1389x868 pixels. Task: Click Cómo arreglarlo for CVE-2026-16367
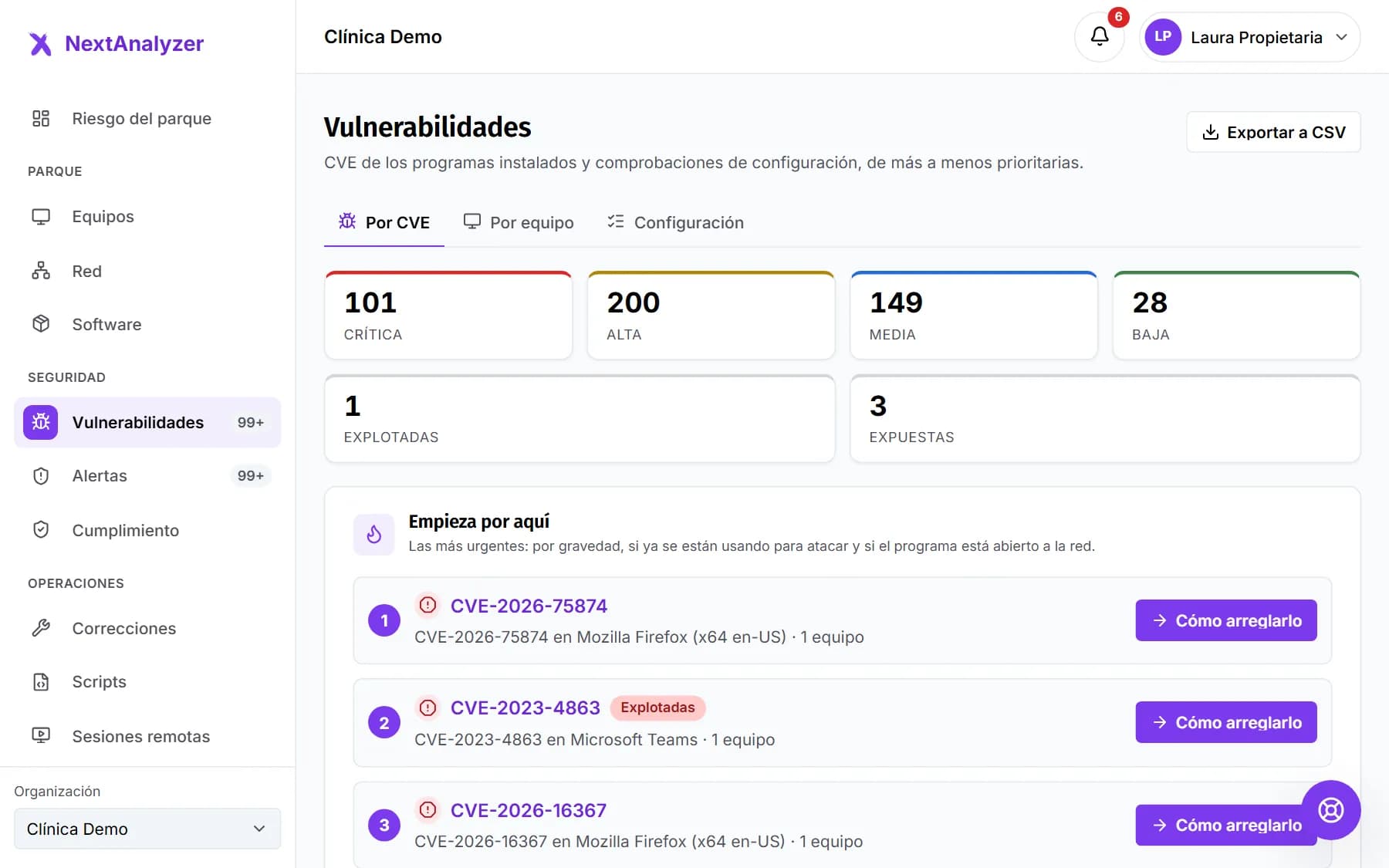pyautogui.click(x=1226, y=825)
